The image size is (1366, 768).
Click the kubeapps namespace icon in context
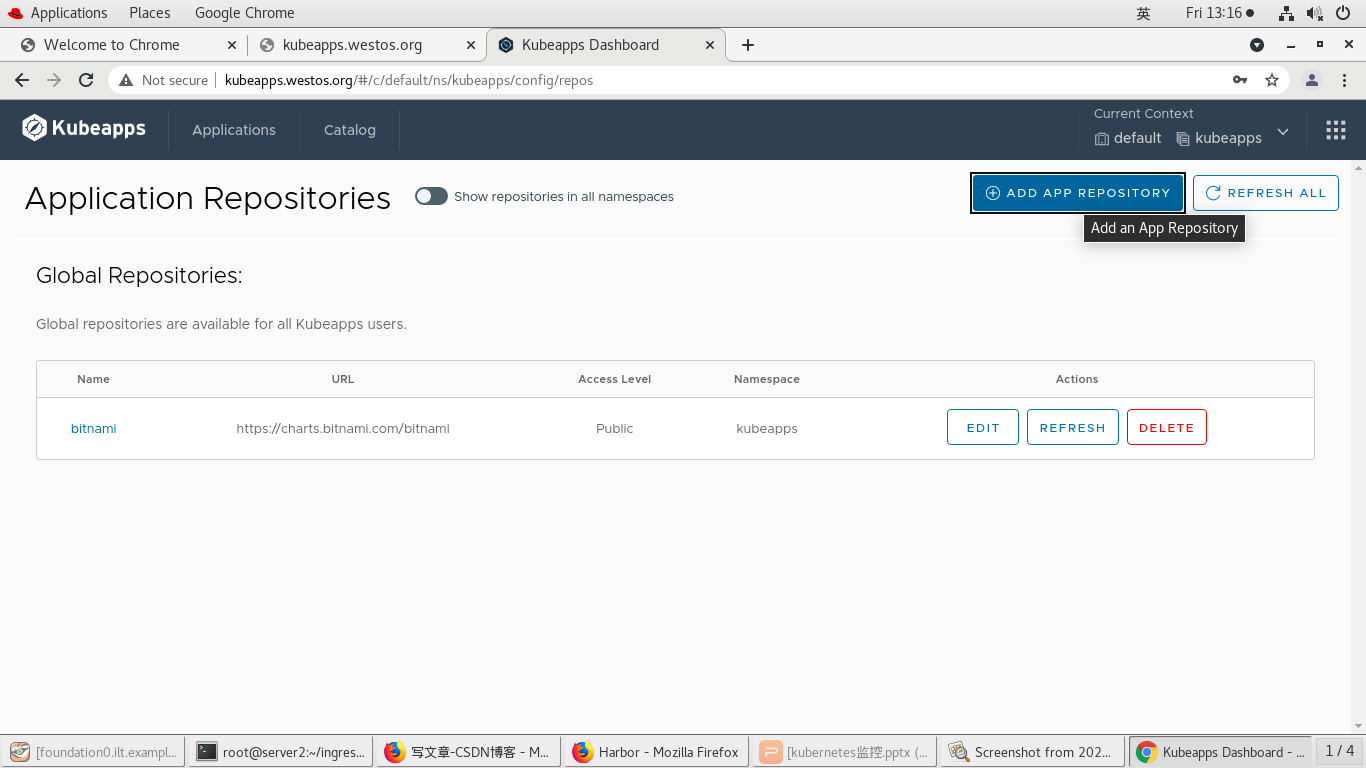1183,139
